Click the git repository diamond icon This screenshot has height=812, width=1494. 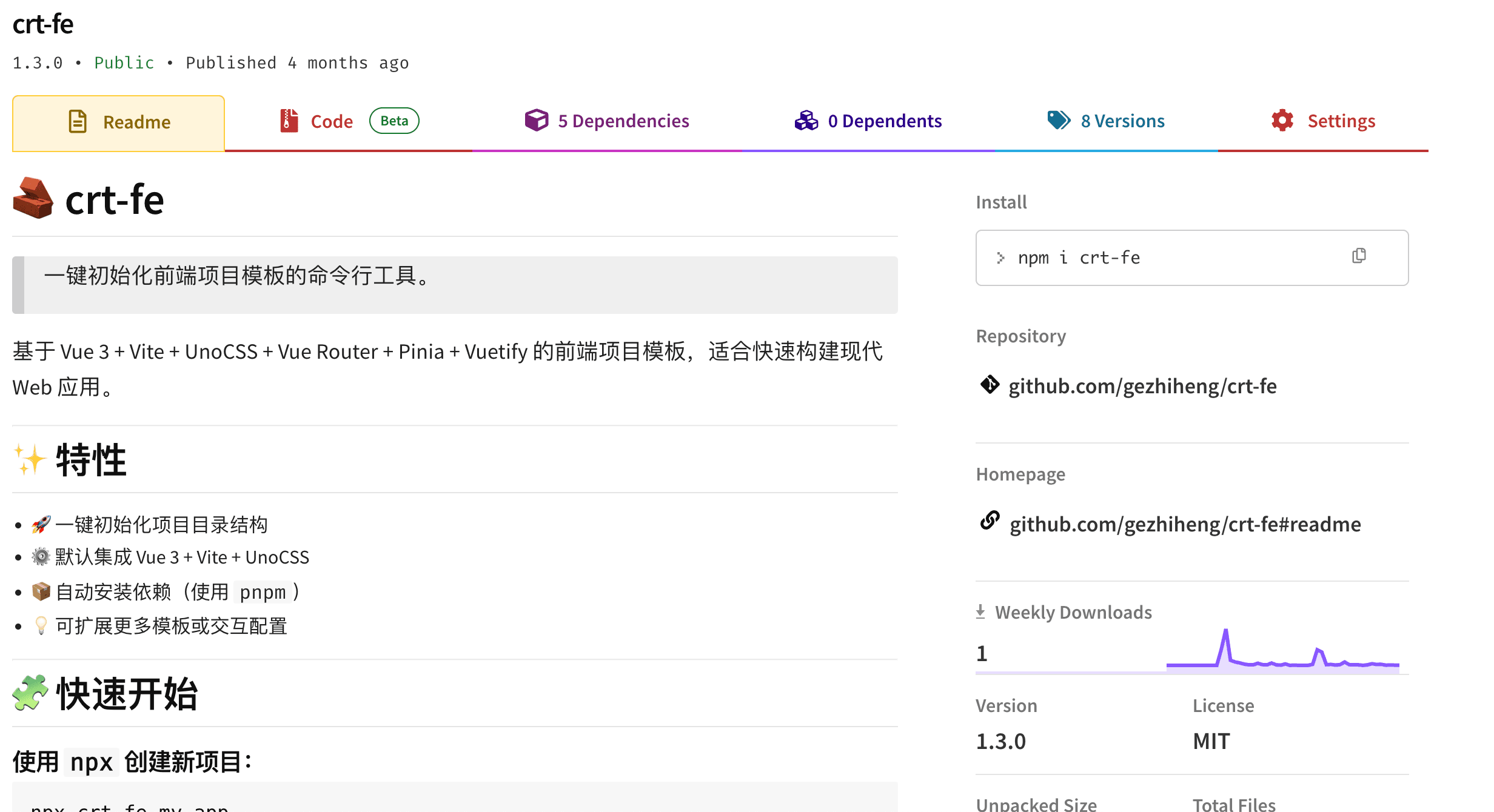[990, 385]
